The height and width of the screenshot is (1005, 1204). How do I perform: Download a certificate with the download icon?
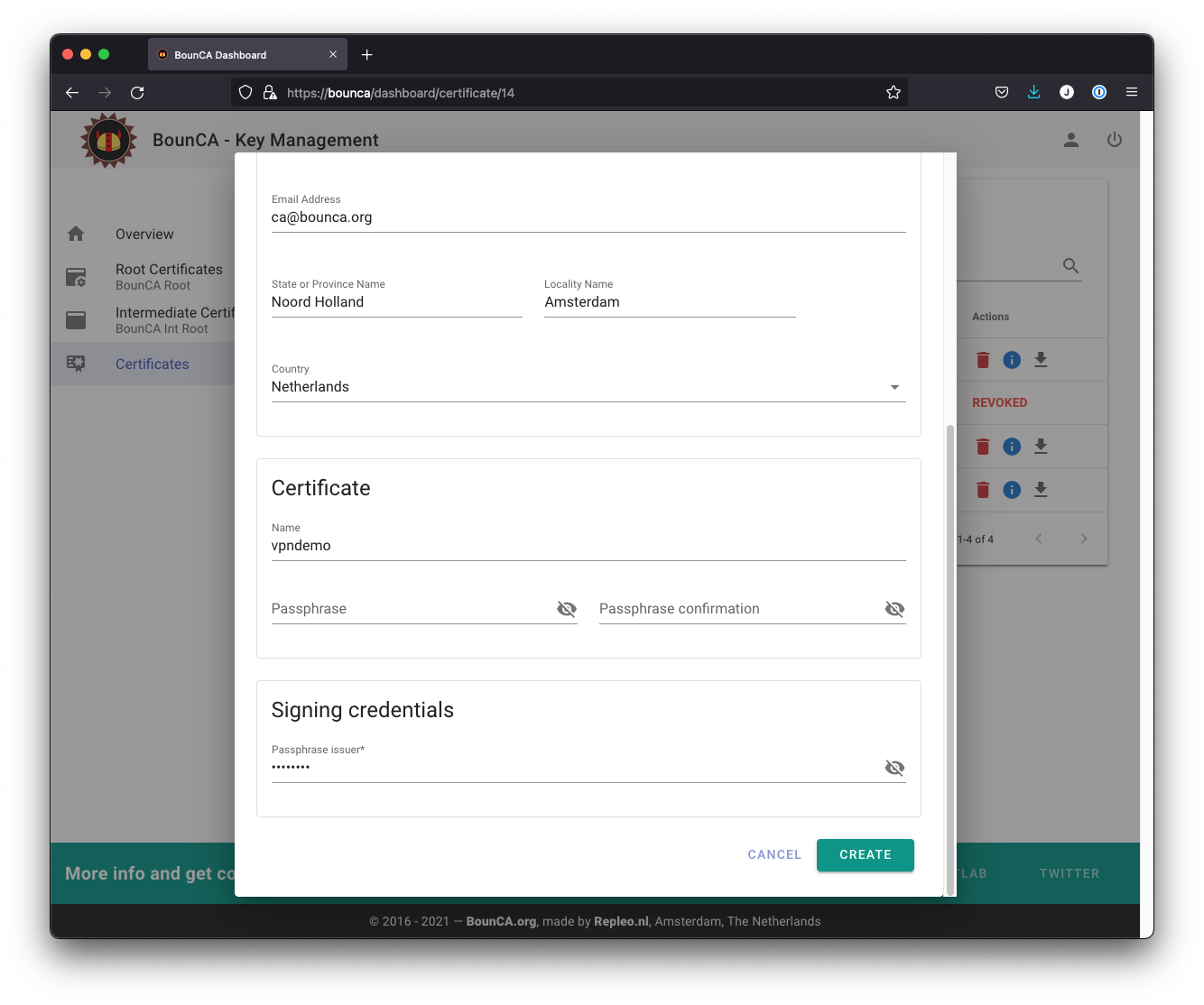[1042, 359]
